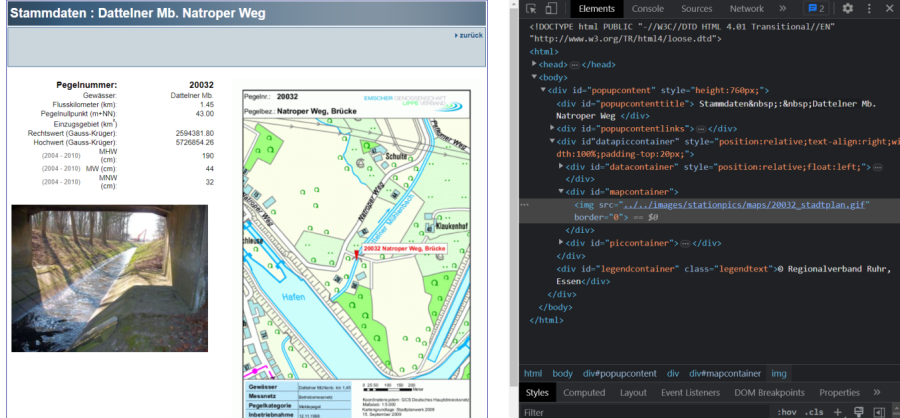Switch to the Computed styles tab

[583, 393]
